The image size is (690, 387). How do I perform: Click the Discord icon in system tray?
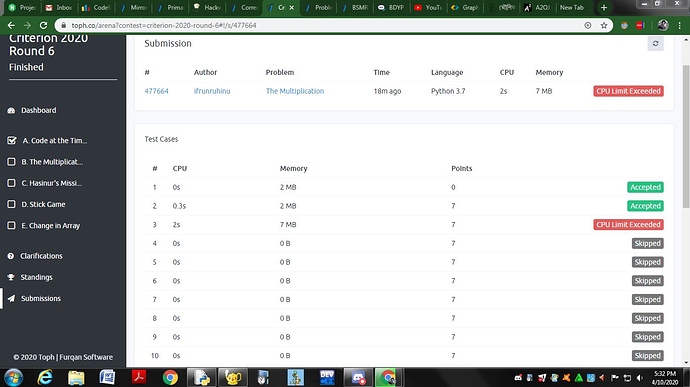point(518,378)
